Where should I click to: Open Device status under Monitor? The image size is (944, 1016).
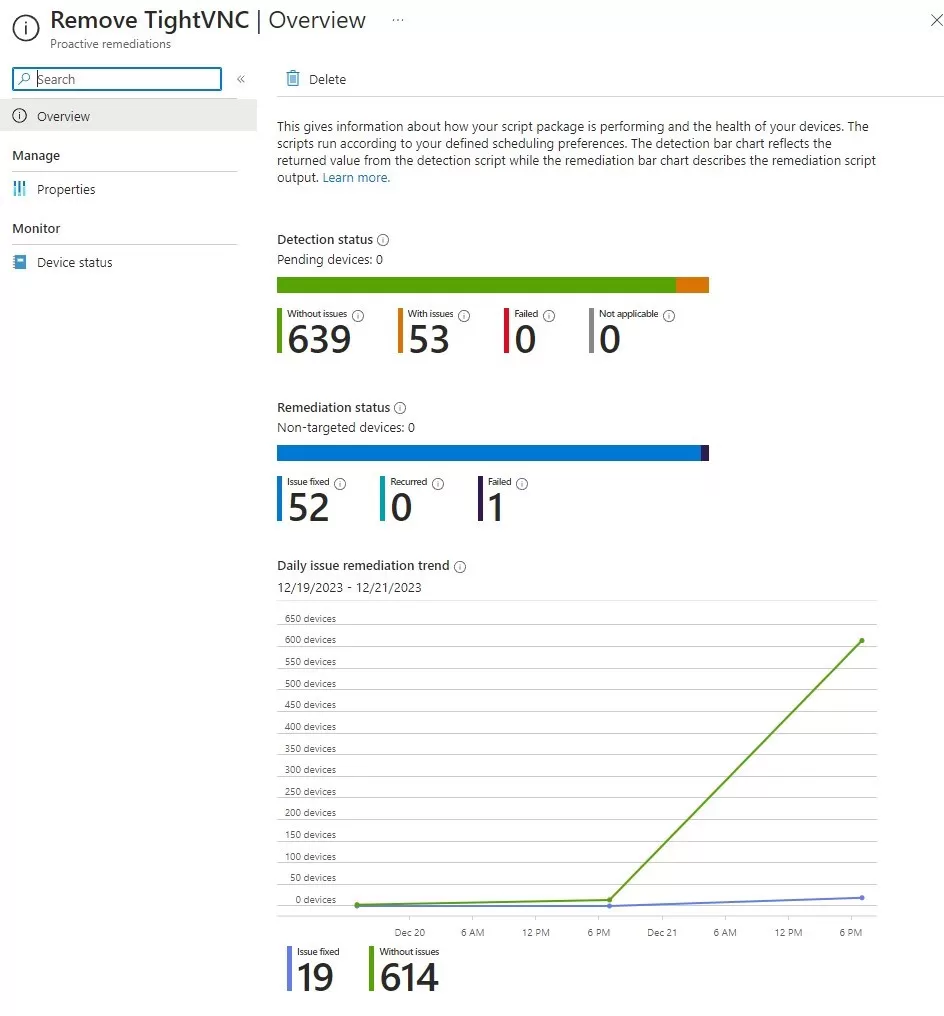(x=75, y=262)
